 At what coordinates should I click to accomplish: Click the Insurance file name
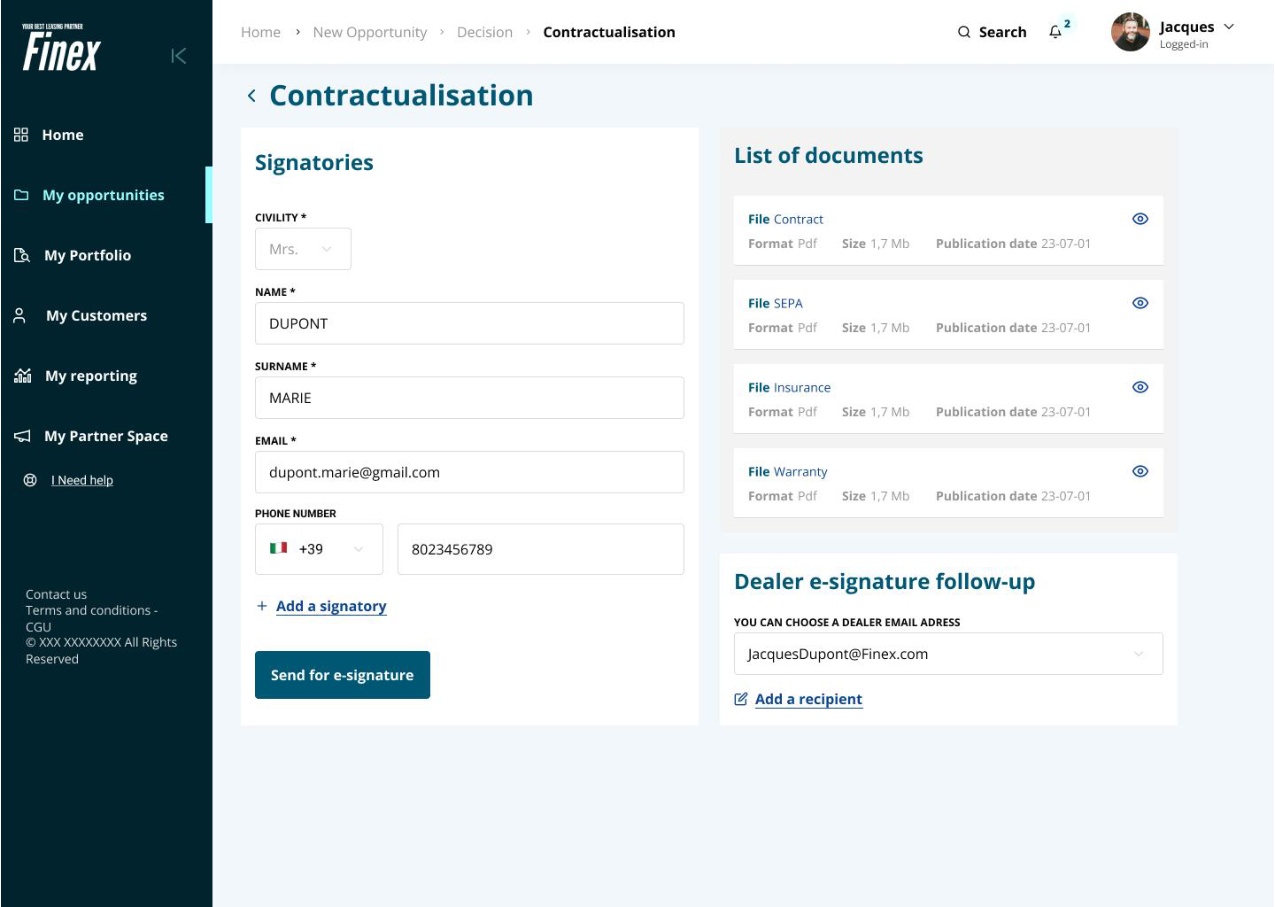pyautogui.click(x=802, y=387)
